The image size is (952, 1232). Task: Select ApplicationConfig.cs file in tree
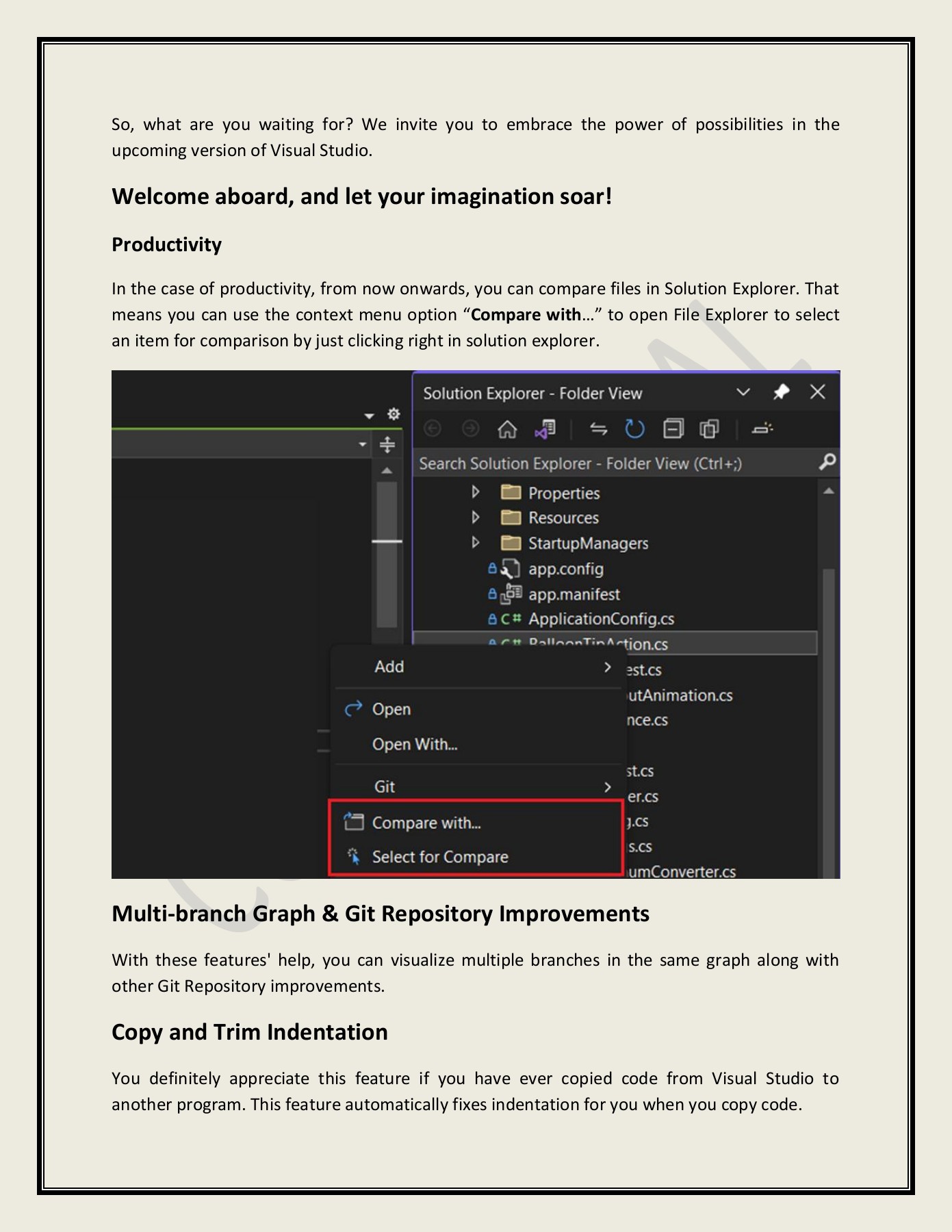[601, 619]
